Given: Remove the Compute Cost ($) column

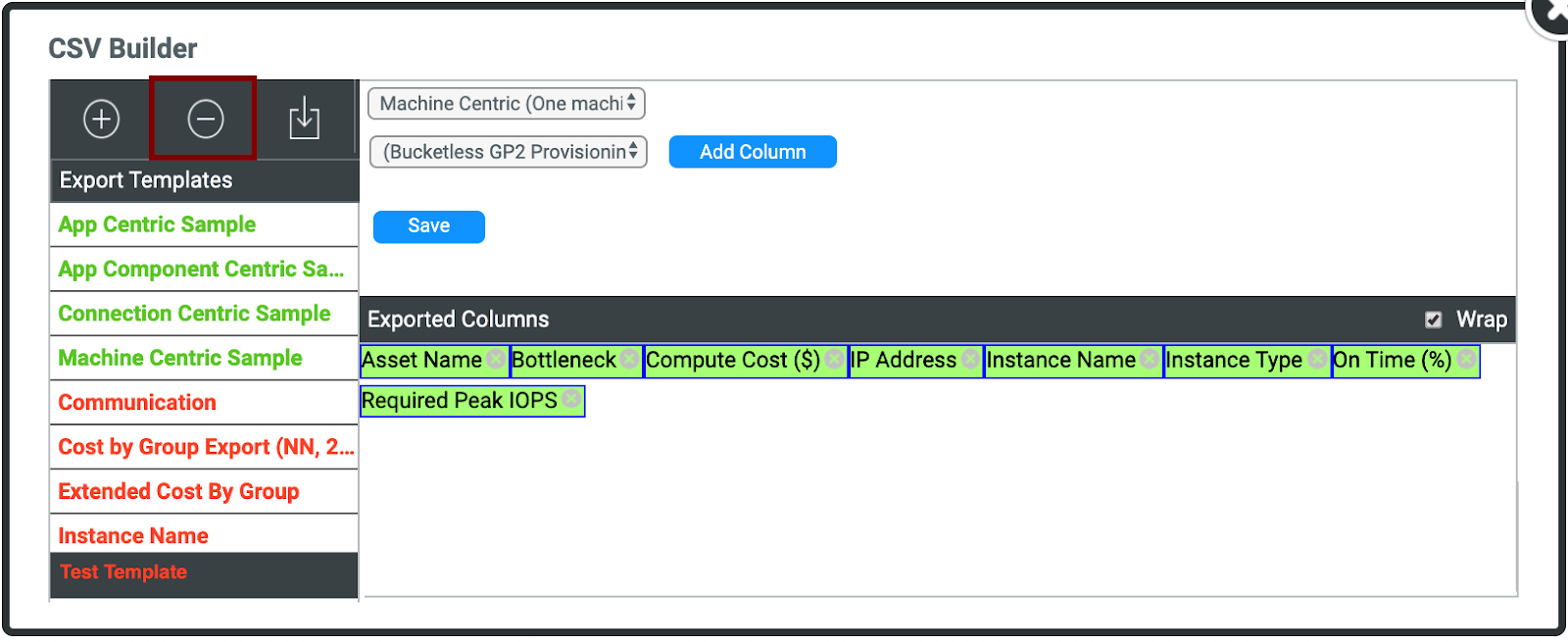Looking at the screenshot, I should pyautogui.click(x=834, y=360).
